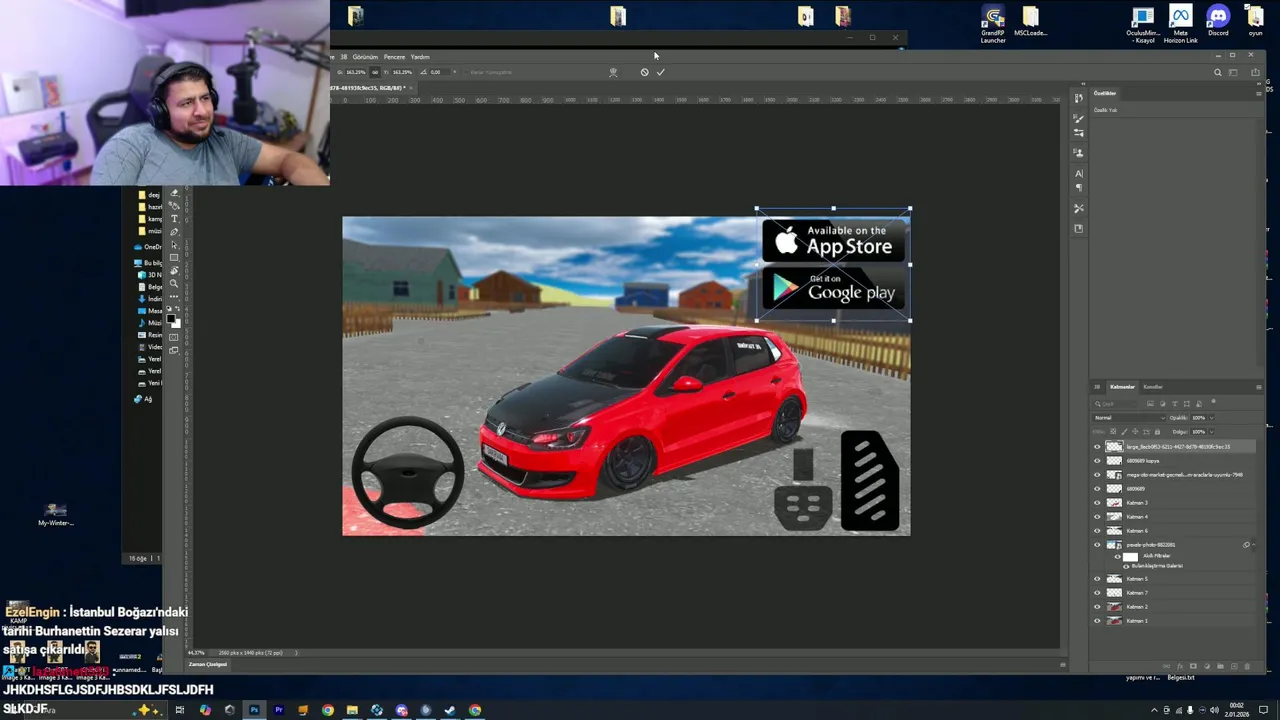
Task: Lock transparent pixels icon
Action: 1113,431
